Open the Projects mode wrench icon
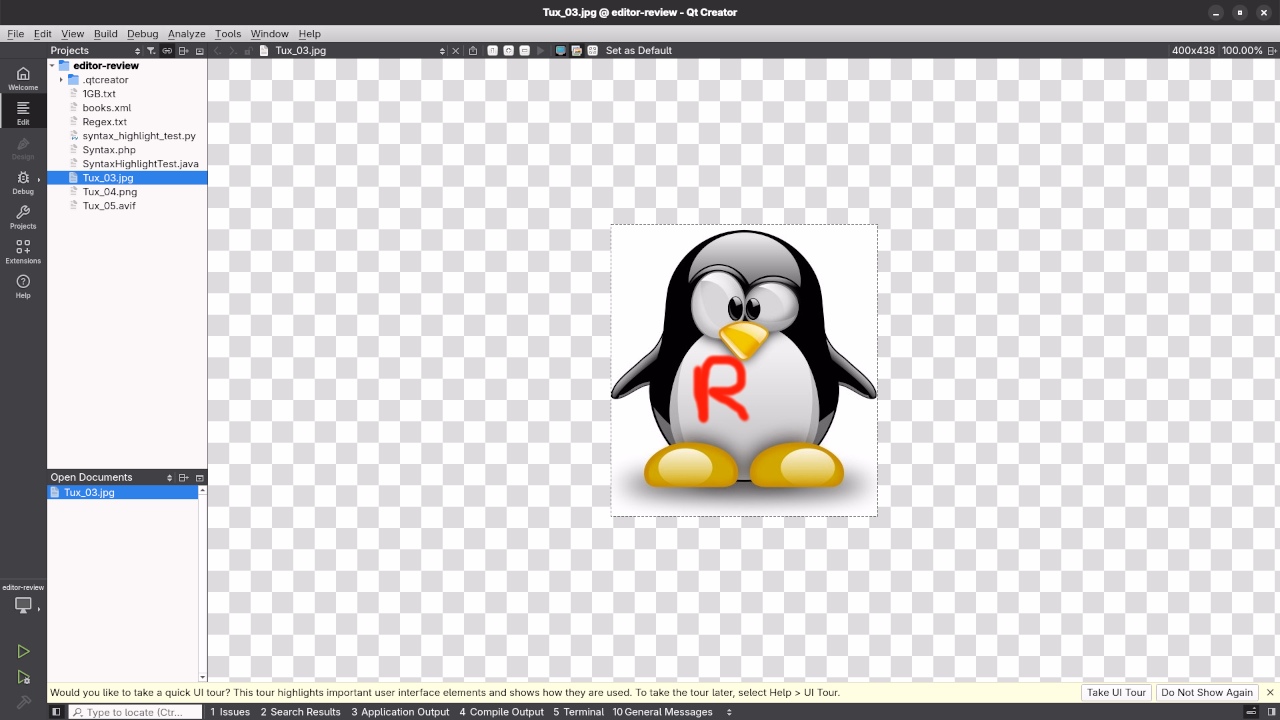 pyautogui.click(x=23, y=217)
